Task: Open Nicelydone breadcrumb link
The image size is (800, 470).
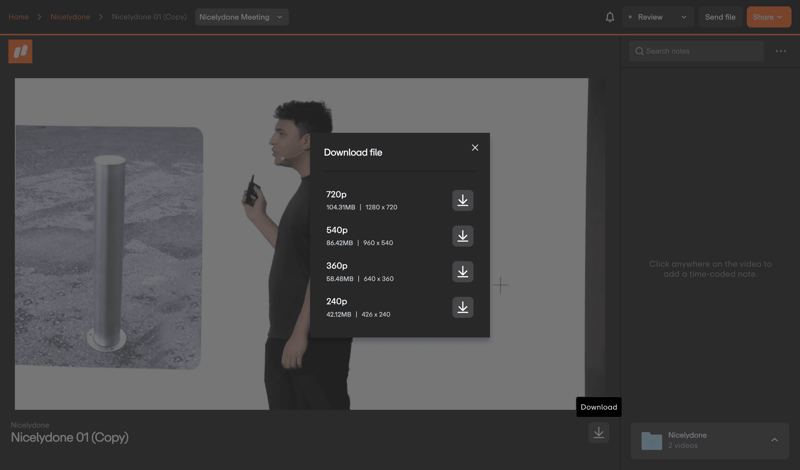Action: pos(70,17)
